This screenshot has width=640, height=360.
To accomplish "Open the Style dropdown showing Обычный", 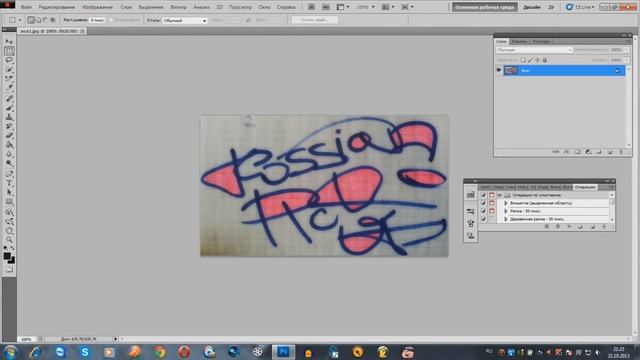I will point(185,20).
